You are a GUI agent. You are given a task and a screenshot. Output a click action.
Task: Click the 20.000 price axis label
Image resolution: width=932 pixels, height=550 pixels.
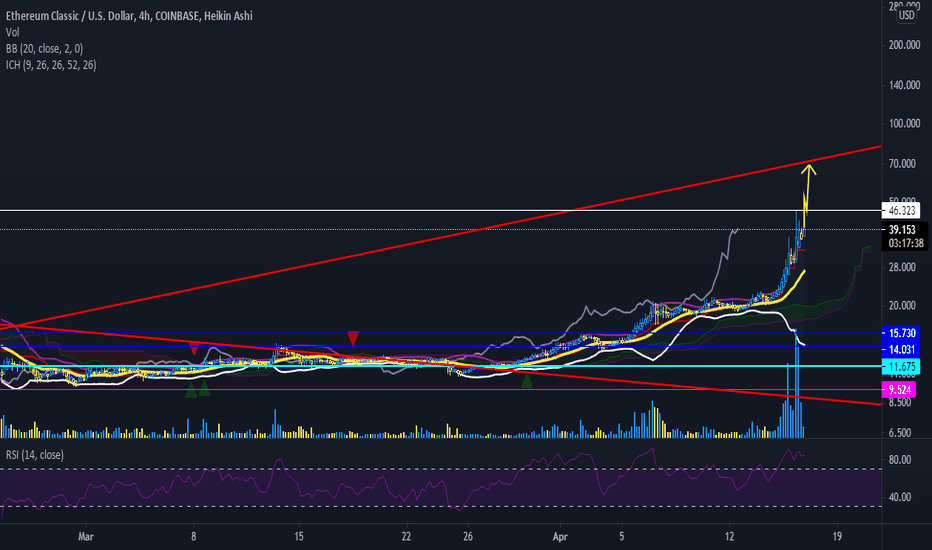coord(902,306)
